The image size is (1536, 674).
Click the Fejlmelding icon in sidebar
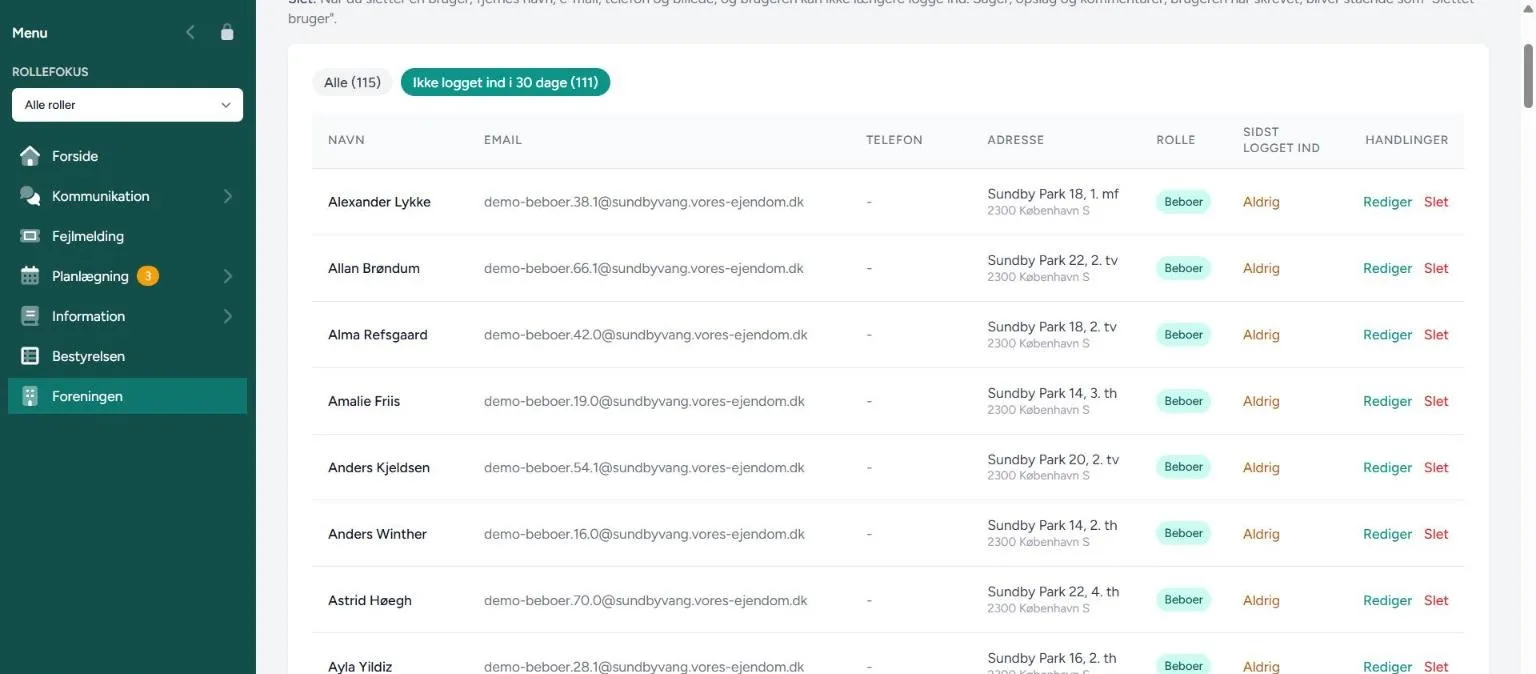click(x=30, y=236)
